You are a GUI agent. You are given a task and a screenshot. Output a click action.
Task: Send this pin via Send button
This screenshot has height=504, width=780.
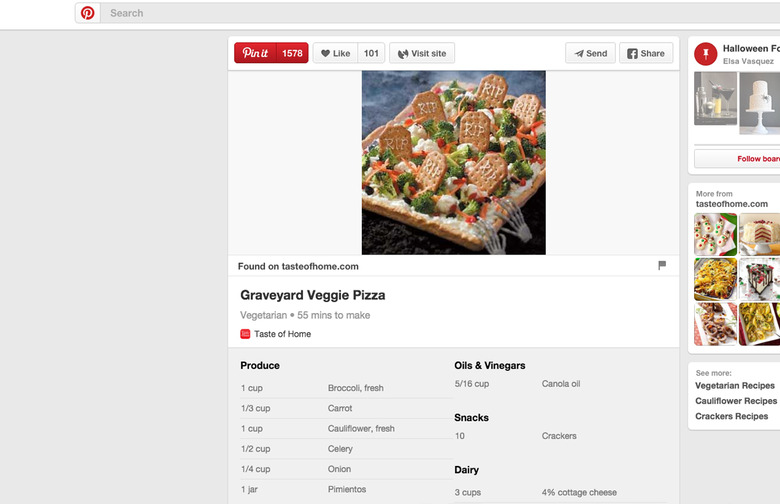[x=590, y=53]
